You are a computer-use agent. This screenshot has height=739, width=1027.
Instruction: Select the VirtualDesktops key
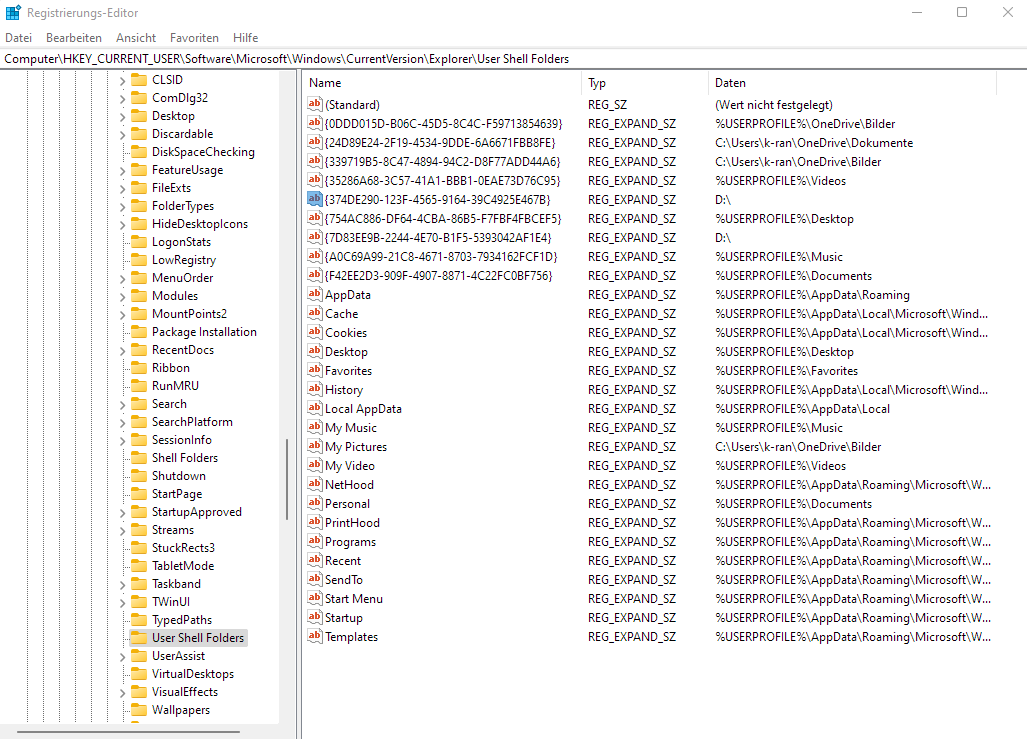pos(193,673)
